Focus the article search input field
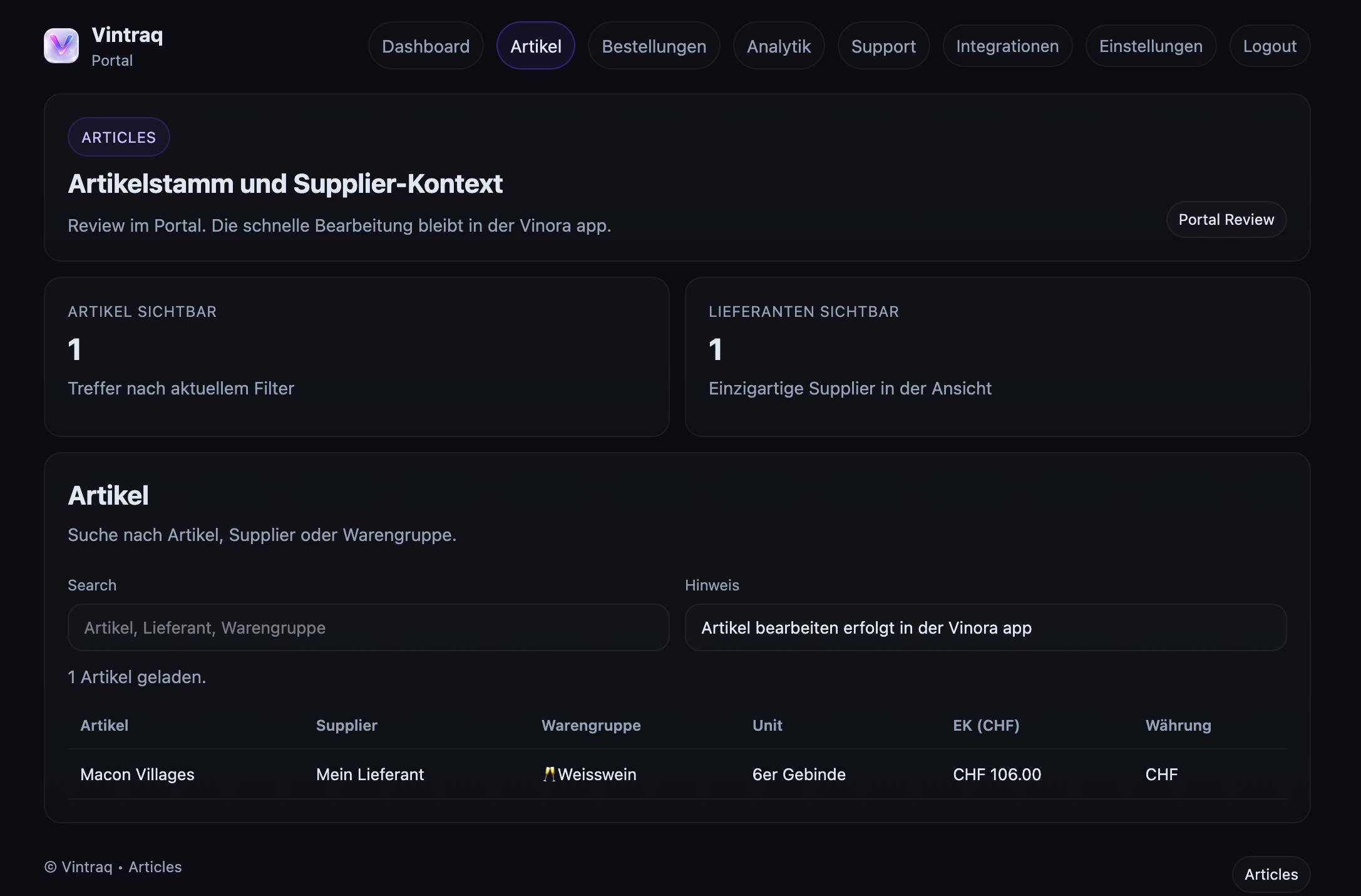Image resolution: width=1361 pixels, height=896 pixels. point(368,627)
